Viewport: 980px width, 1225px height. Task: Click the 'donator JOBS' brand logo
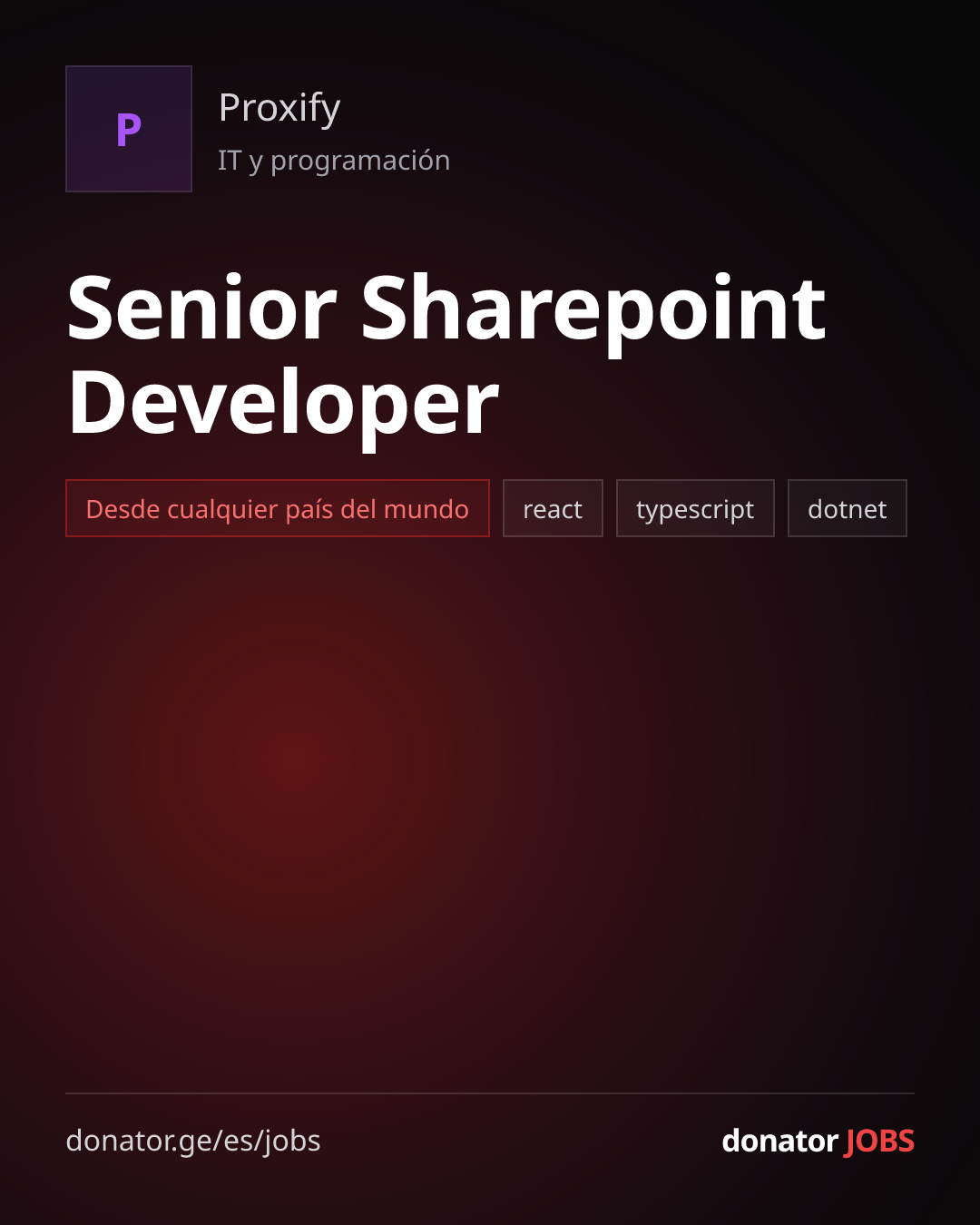[x=818, y=1141]
